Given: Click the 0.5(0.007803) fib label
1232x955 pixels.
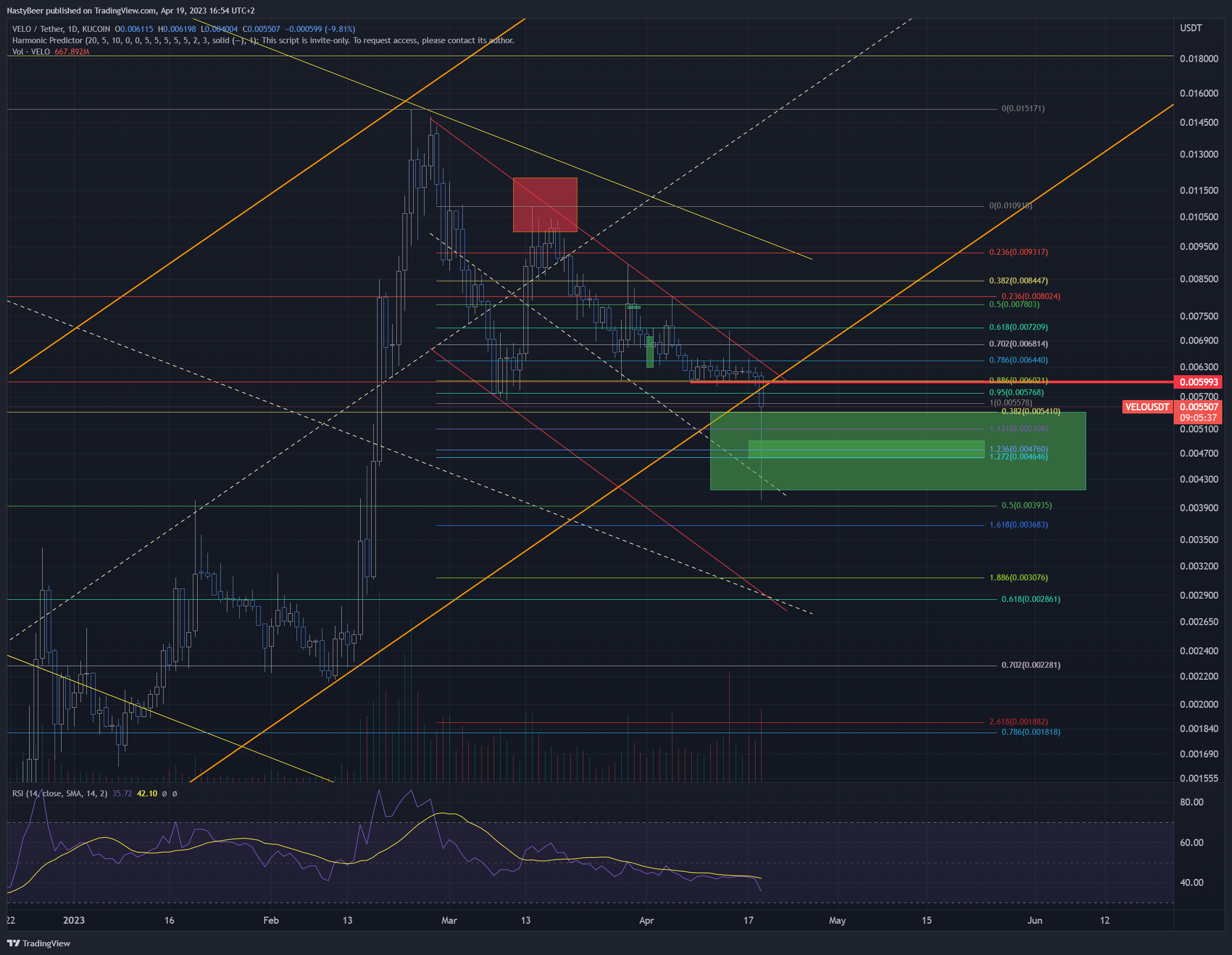Looking at the screenshot, I should 1014,304.
